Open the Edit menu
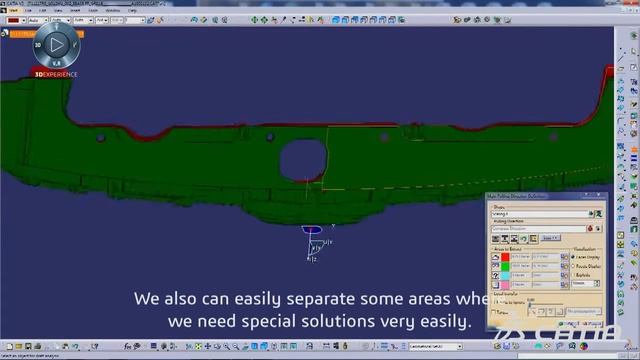This screenshot has width=640, height=360. pos(42,10)
